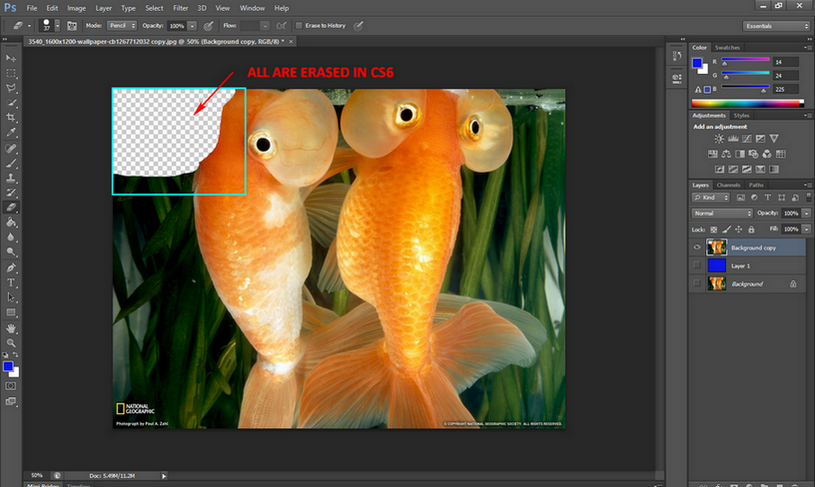Toggle lock transparent pixels
This screenshot has height=487, width=815.
coord(714,229)
